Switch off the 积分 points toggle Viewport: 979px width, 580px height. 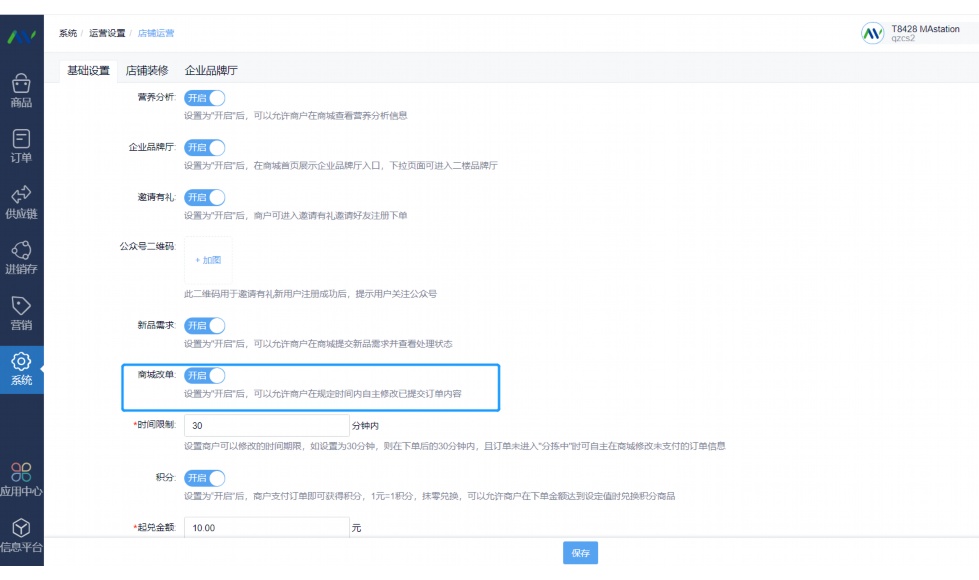pos(204,478)
